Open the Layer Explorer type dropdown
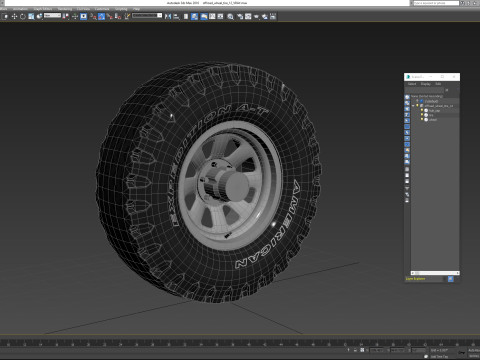 point(424,279)
